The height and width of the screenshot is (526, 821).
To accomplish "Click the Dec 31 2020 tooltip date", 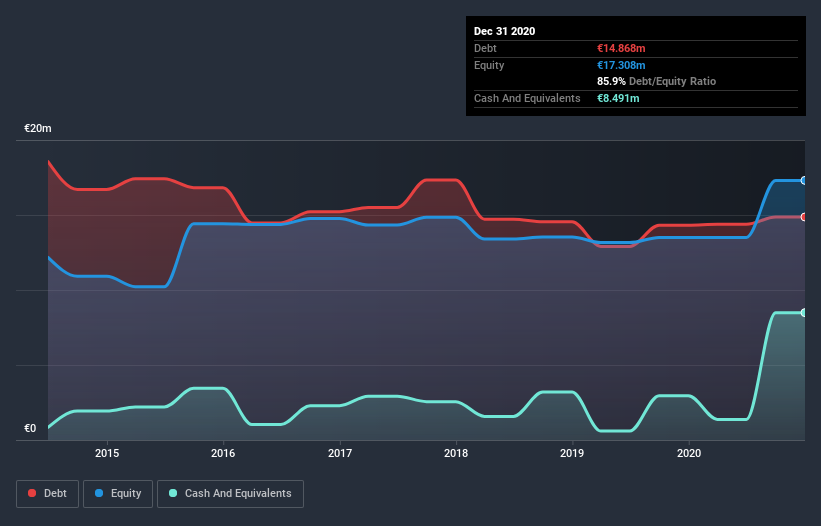I will [504, 31].
